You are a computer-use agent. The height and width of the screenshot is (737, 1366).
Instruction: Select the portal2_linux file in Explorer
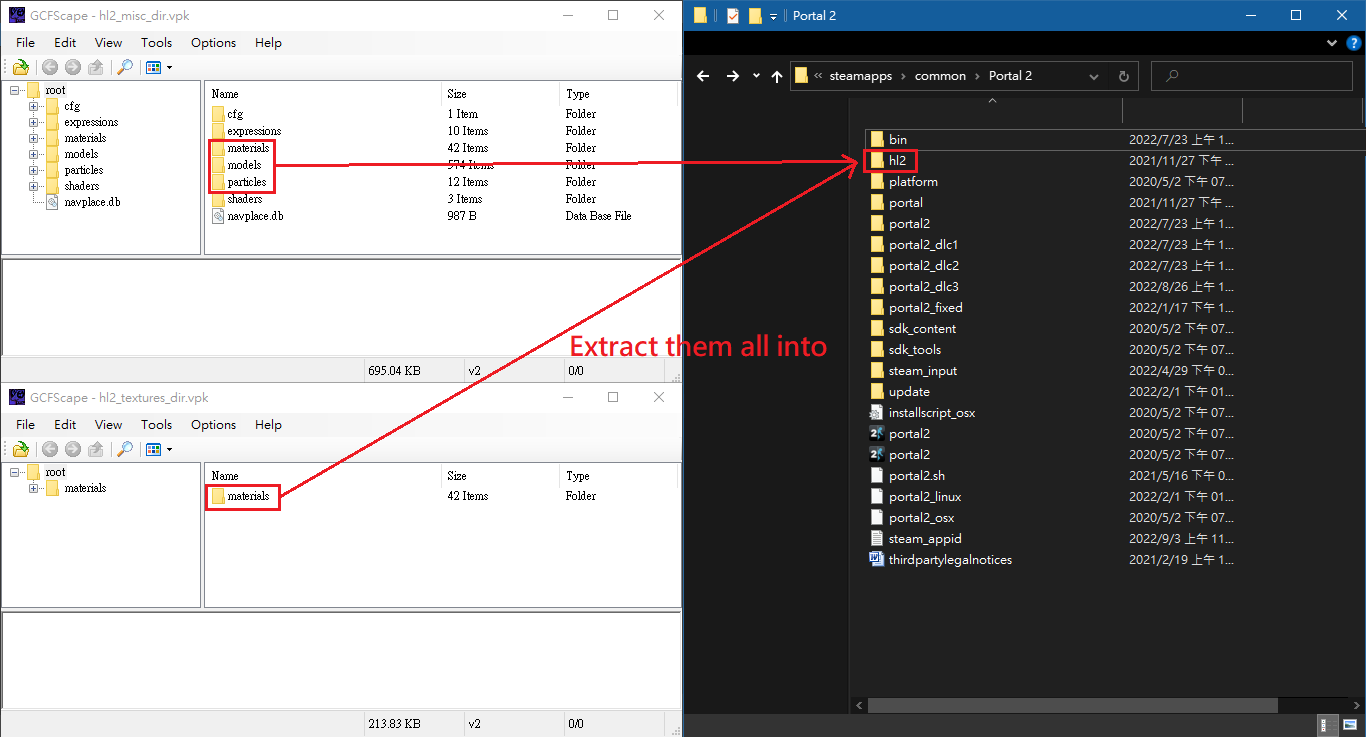[925, 497]
